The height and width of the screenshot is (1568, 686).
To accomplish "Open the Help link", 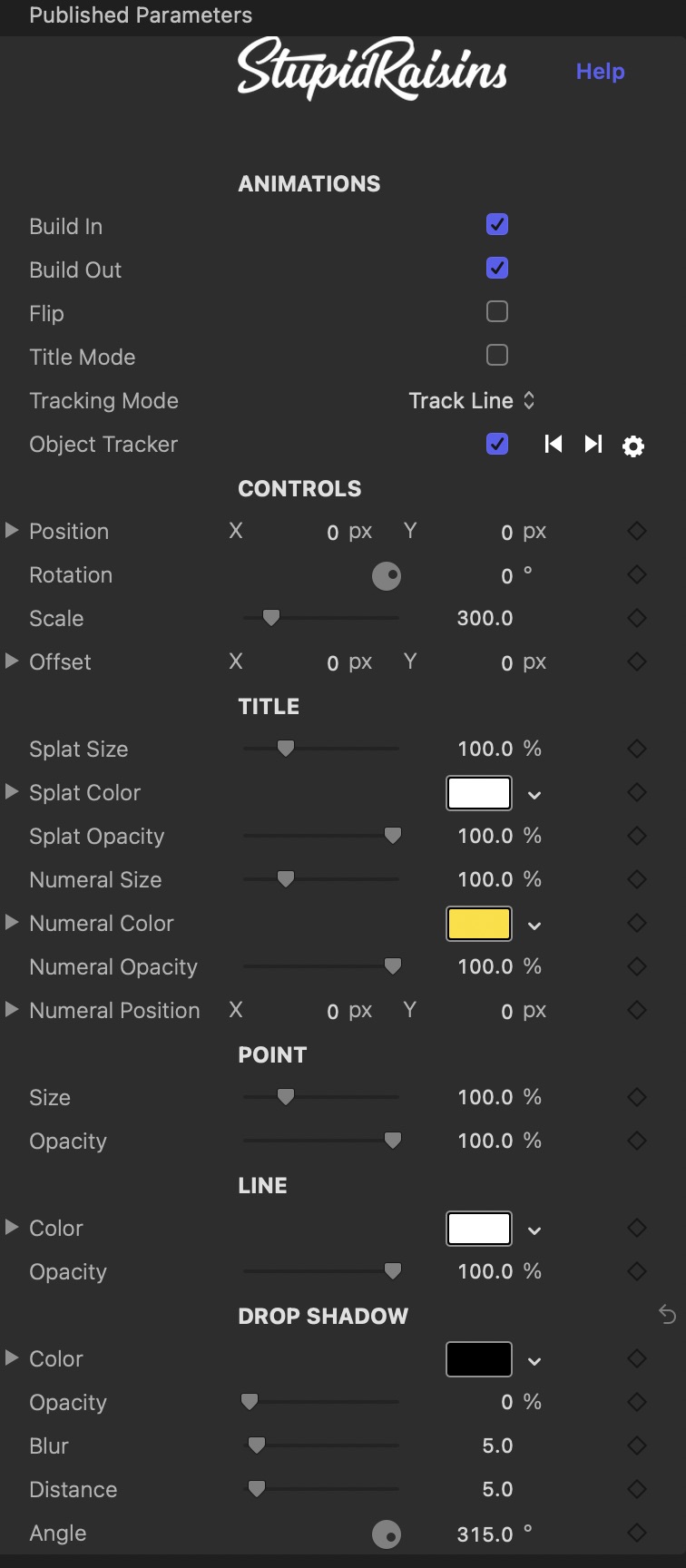I will pyautogui.click(x=601, y=71).
